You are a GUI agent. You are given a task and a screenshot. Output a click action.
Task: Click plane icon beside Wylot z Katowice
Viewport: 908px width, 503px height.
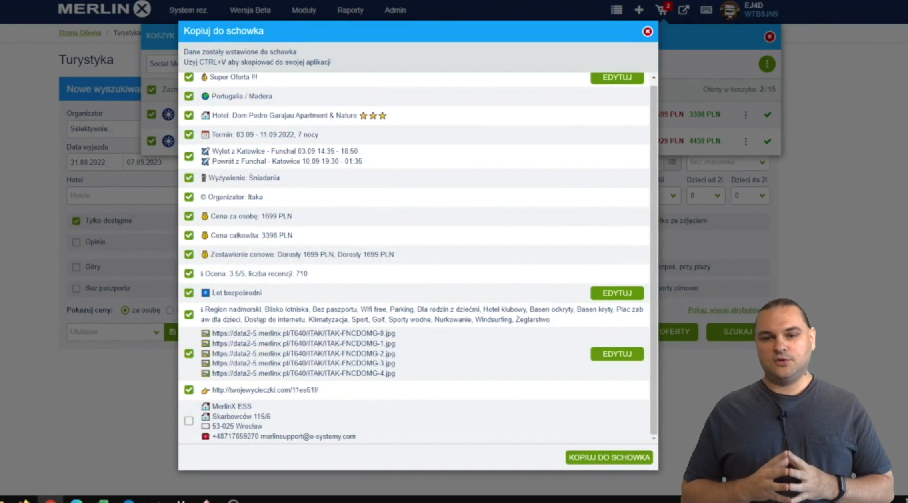(x=205, y=151)
